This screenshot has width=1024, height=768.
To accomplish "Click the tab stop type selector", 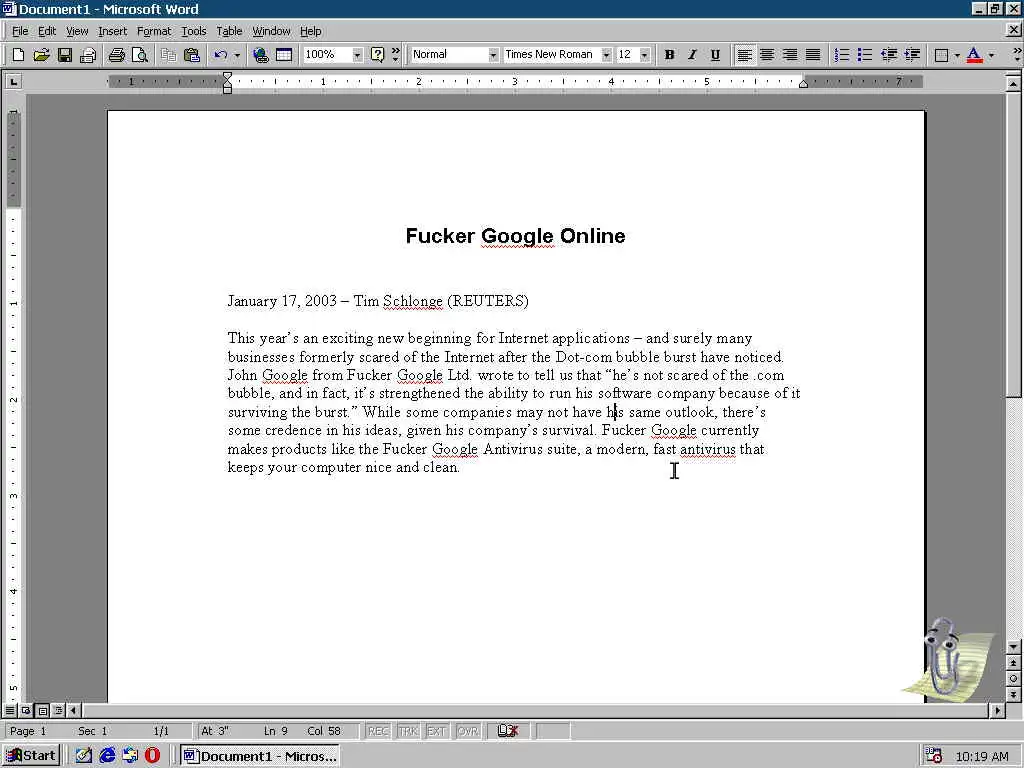I will [13, 82].
